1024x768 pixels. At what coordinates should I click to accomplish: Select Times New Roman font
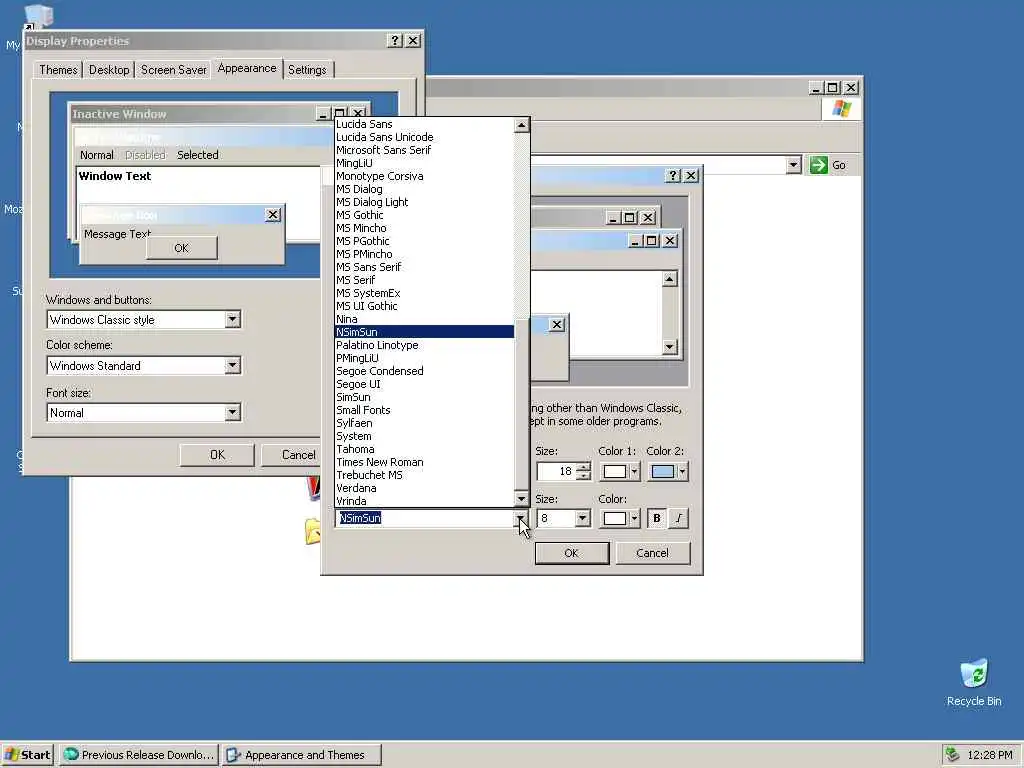424,462
